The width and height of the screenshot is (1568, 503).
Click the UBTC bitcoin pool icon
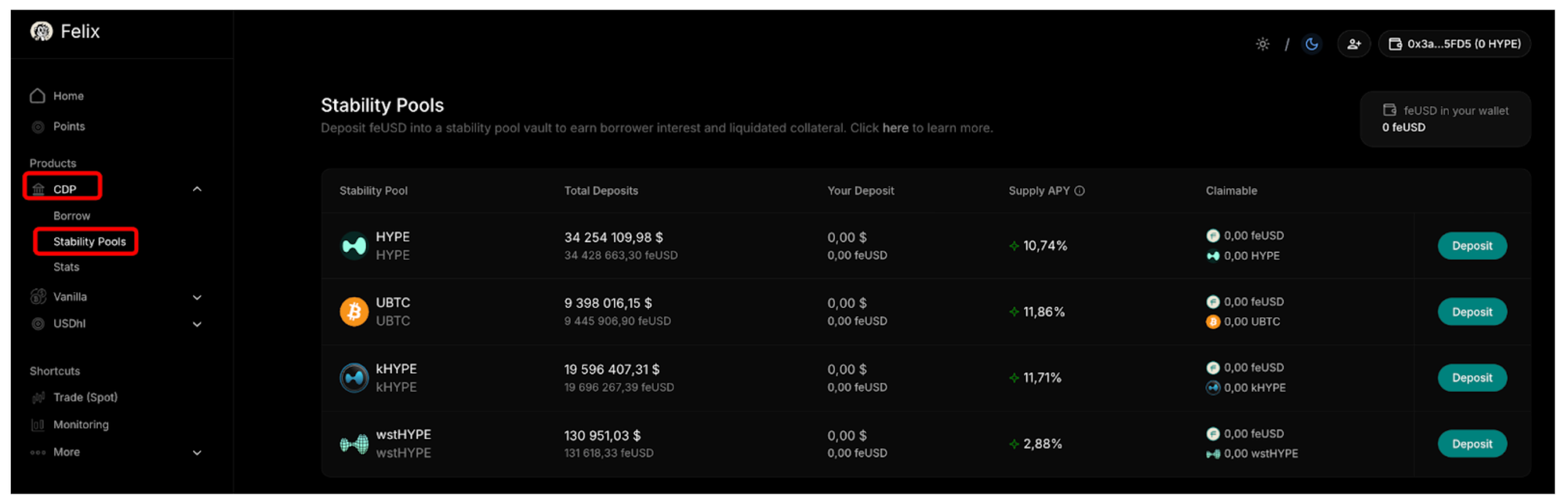[x=354, y=312]
